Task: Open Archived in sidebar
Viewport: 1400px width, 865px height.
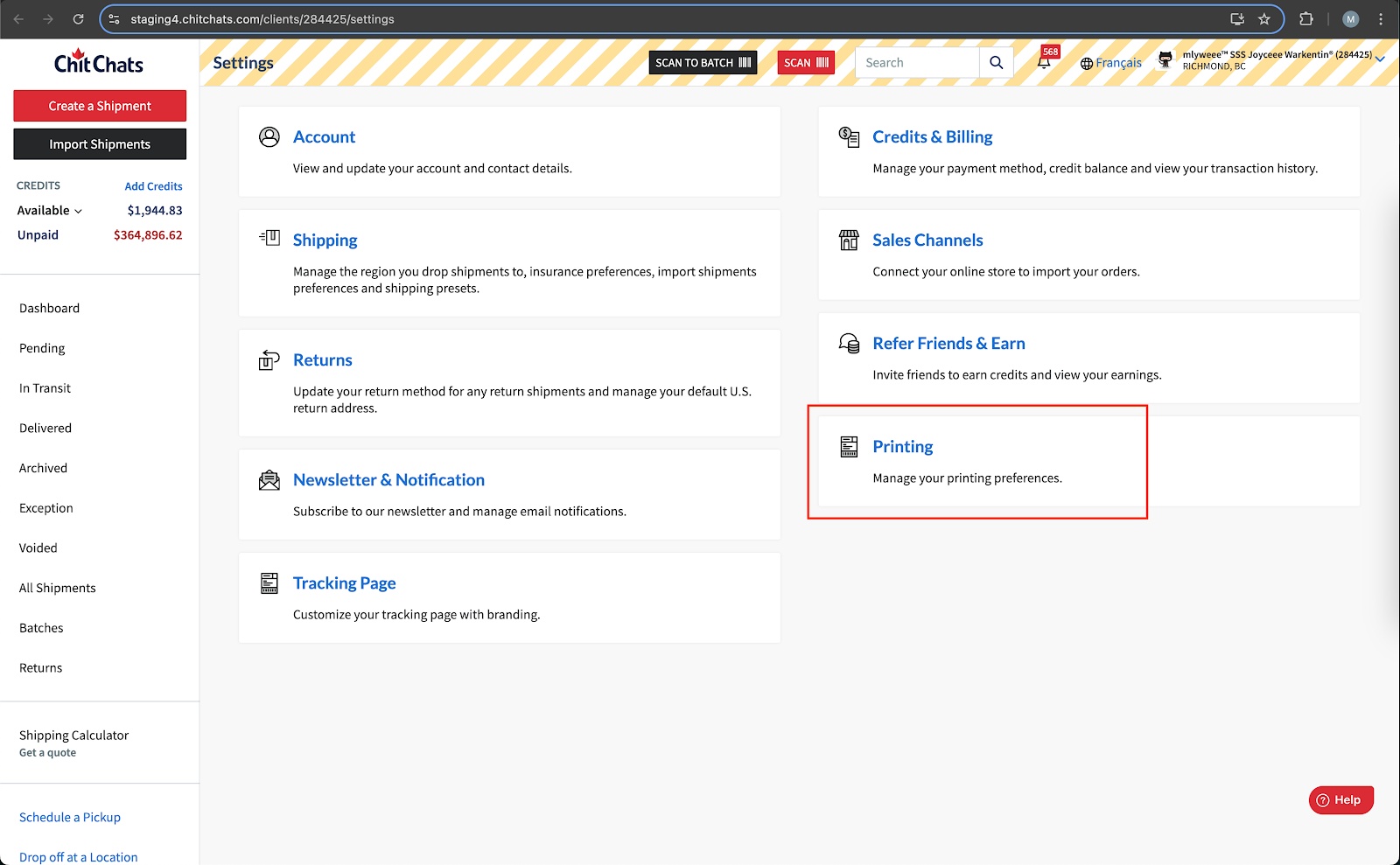Action: (43, 468)
